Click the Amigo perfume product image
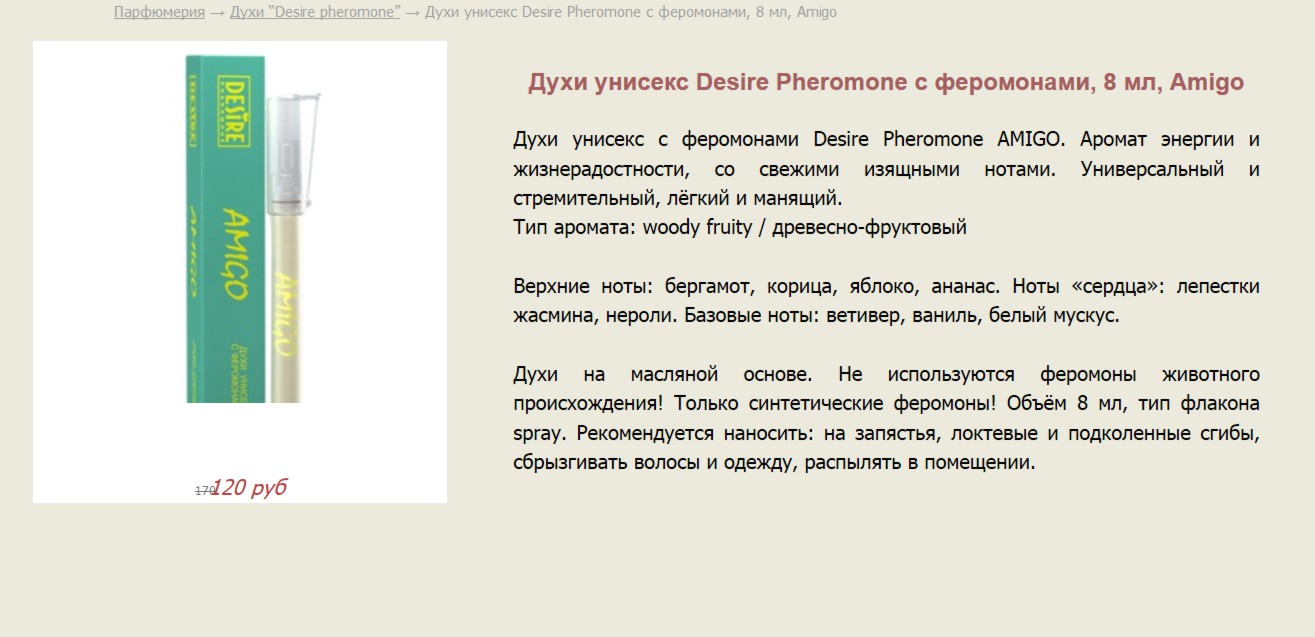Viewport: 1315px width, 637px height. (x=240, y=229)
